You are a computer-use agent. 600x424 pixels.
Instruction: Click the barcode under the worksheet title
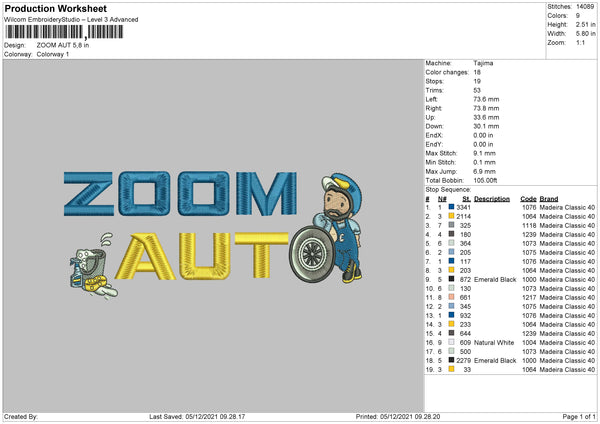coord(64,32)
